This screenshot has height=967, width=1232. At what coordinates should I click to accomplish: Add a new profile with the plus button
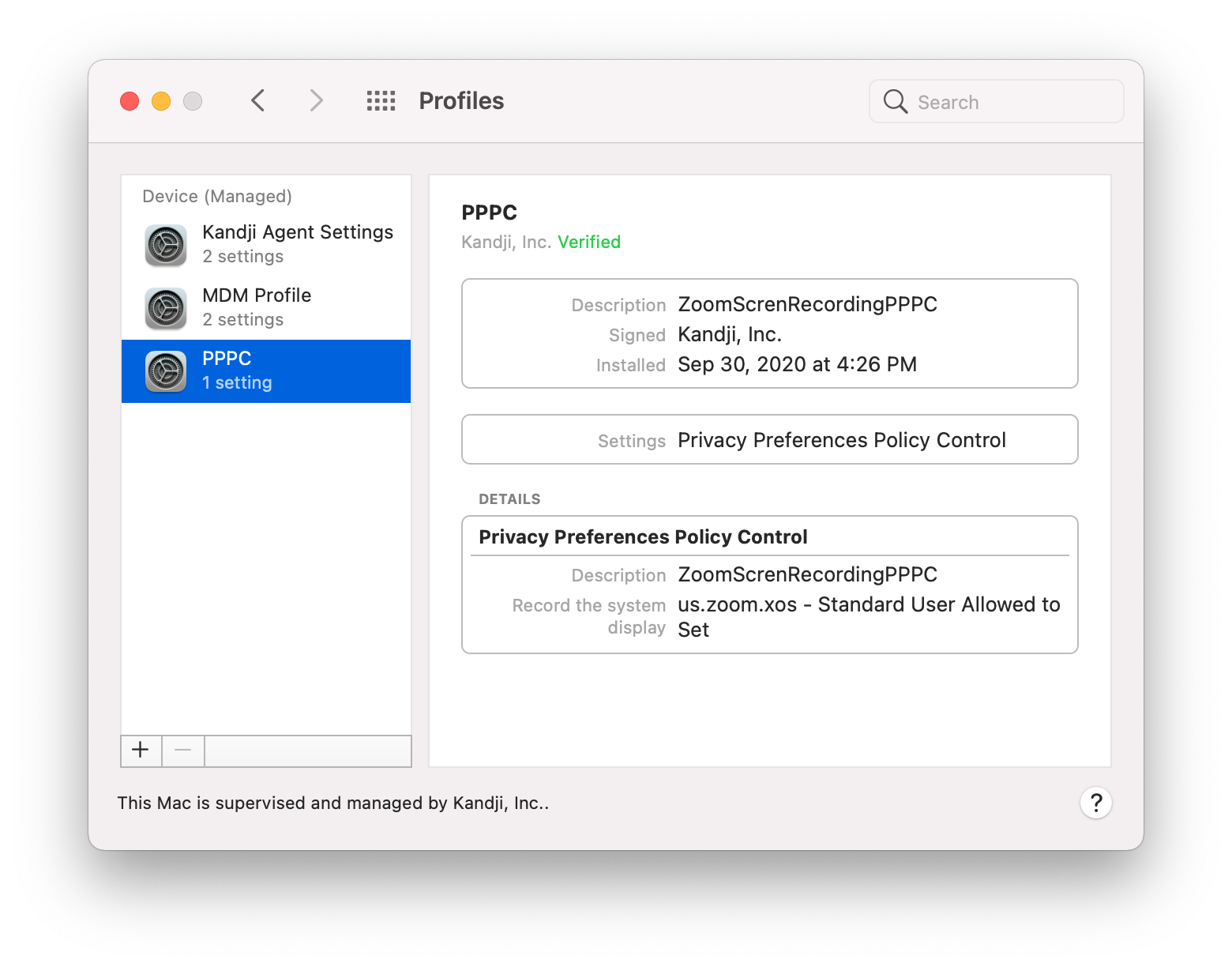point(141,751)
